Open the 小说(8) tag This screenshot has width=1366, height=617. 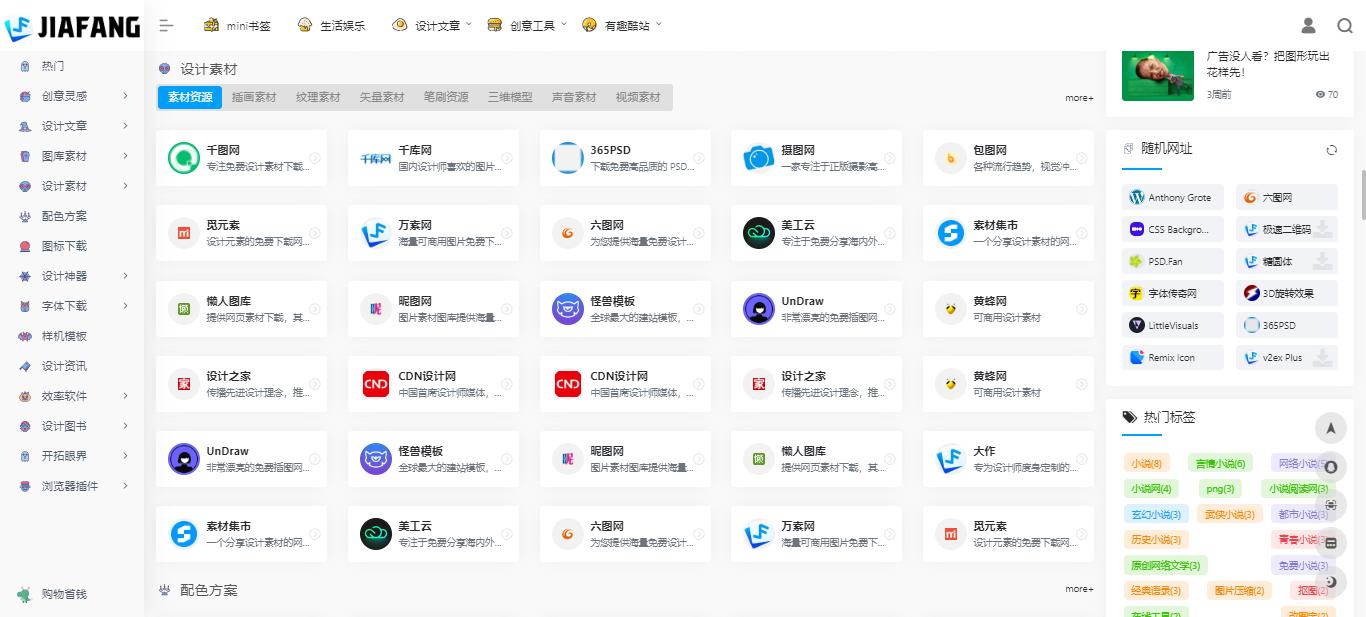[x=1146, y=463]
